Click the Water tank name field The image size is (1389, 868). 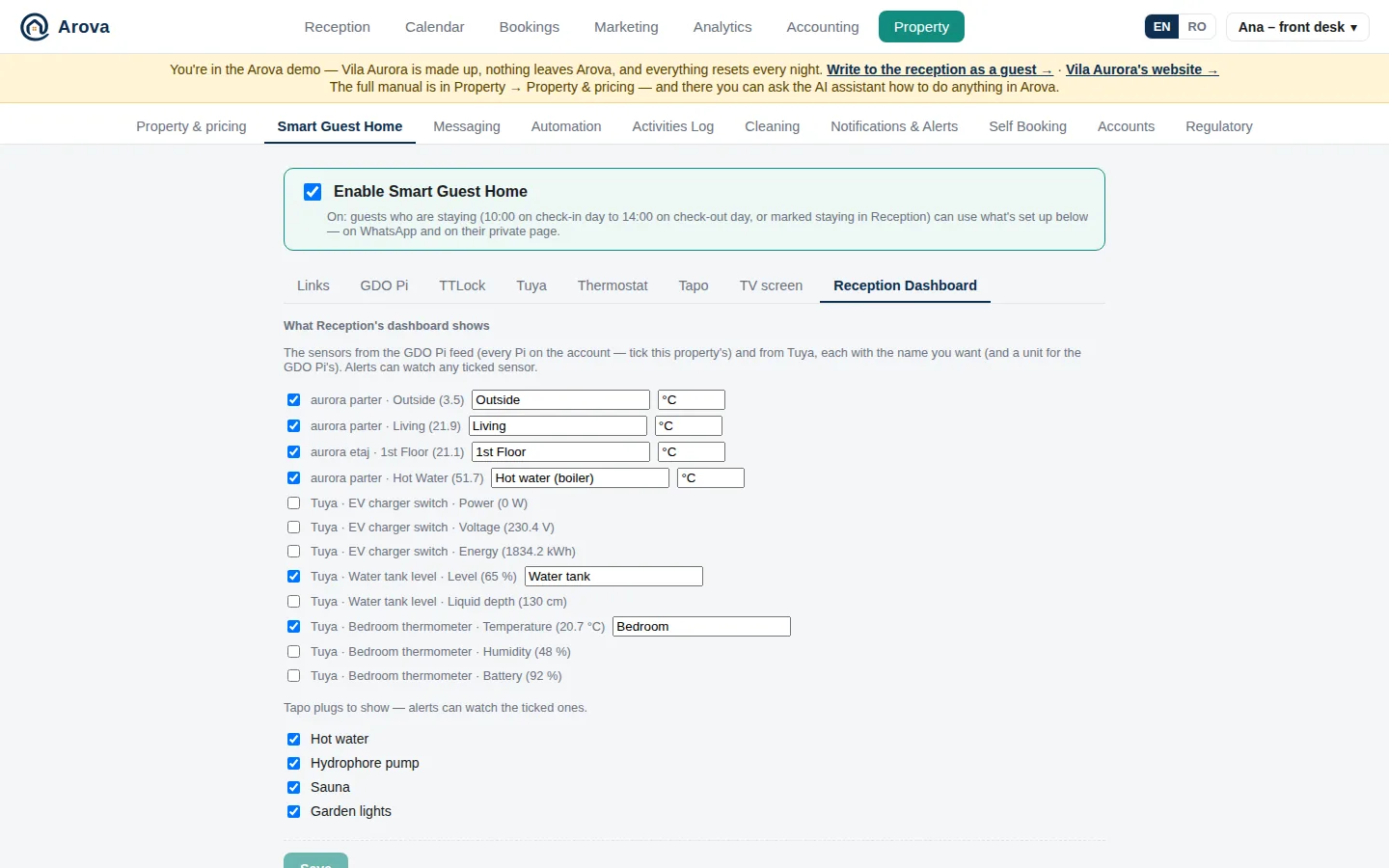[613, 577]
